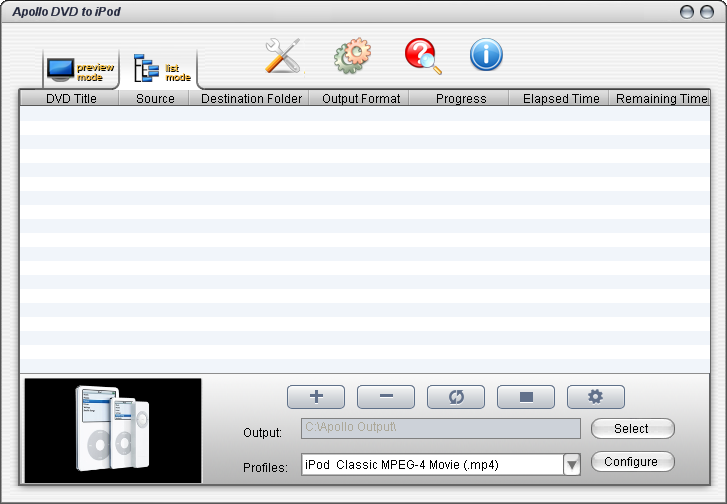Switch to preview mode tab
This screenshot has height=504, width=727.
point(81,70)
